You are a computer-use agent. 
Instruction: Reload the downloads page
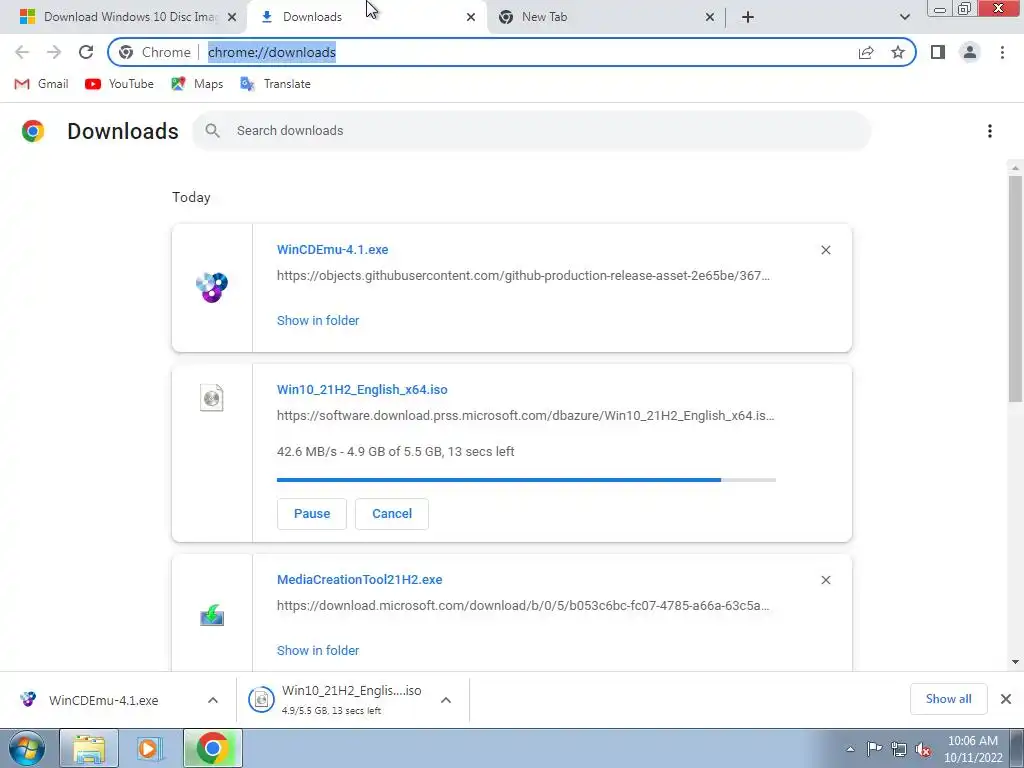[x=86, y=52]
